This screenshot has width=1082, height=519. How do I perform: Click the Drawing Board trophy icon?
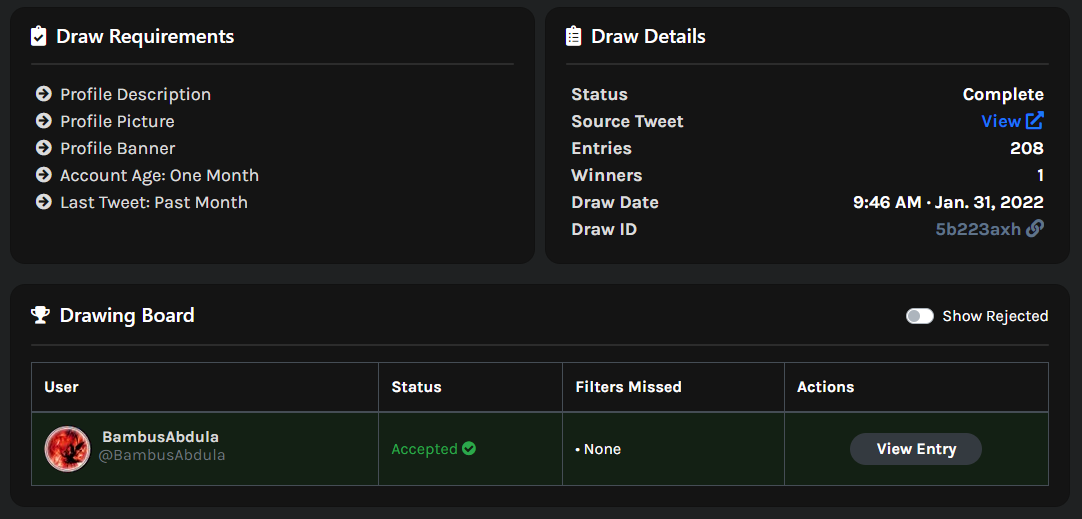pos(40,316)
